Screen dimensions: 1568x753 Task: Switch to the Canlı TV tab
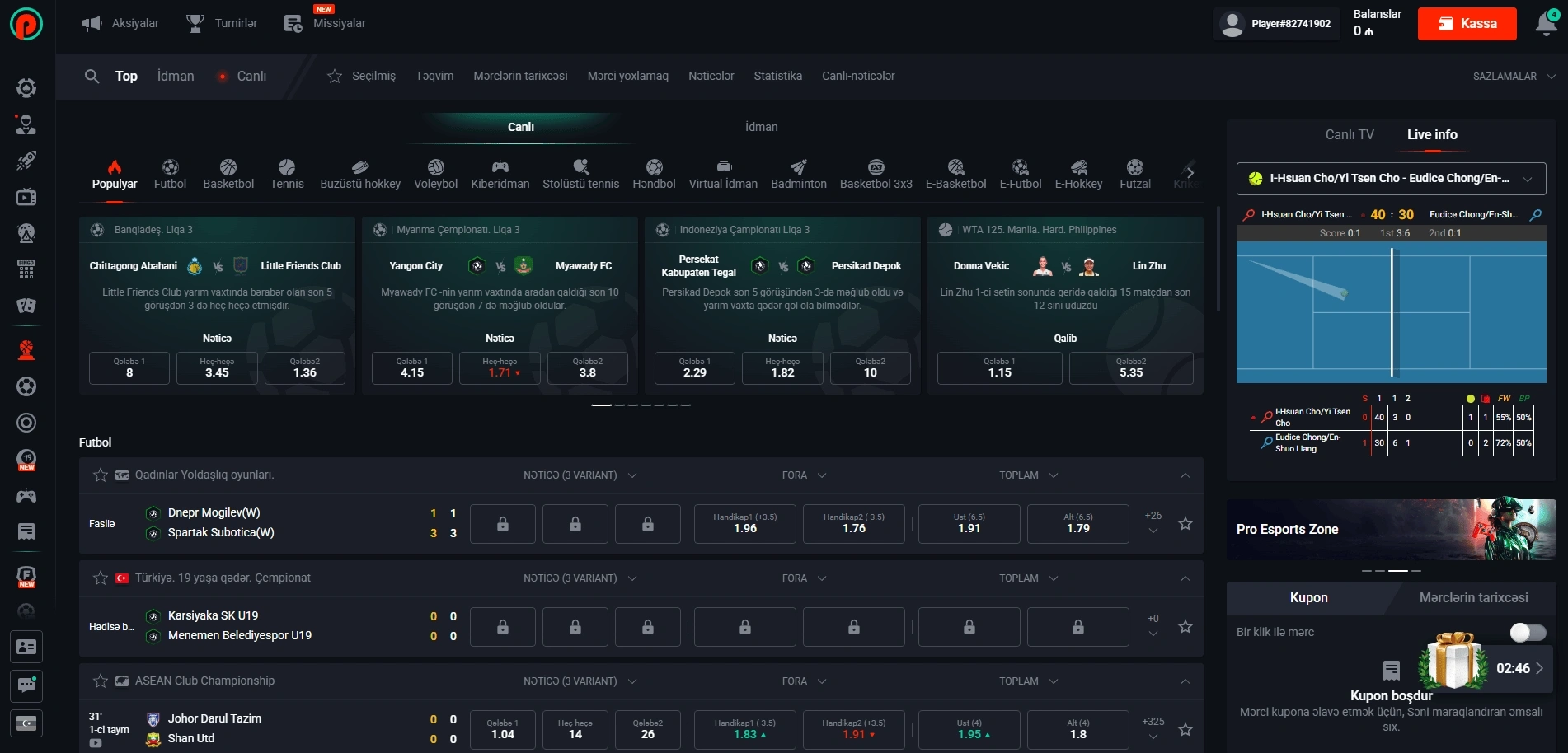[1349, 134]
